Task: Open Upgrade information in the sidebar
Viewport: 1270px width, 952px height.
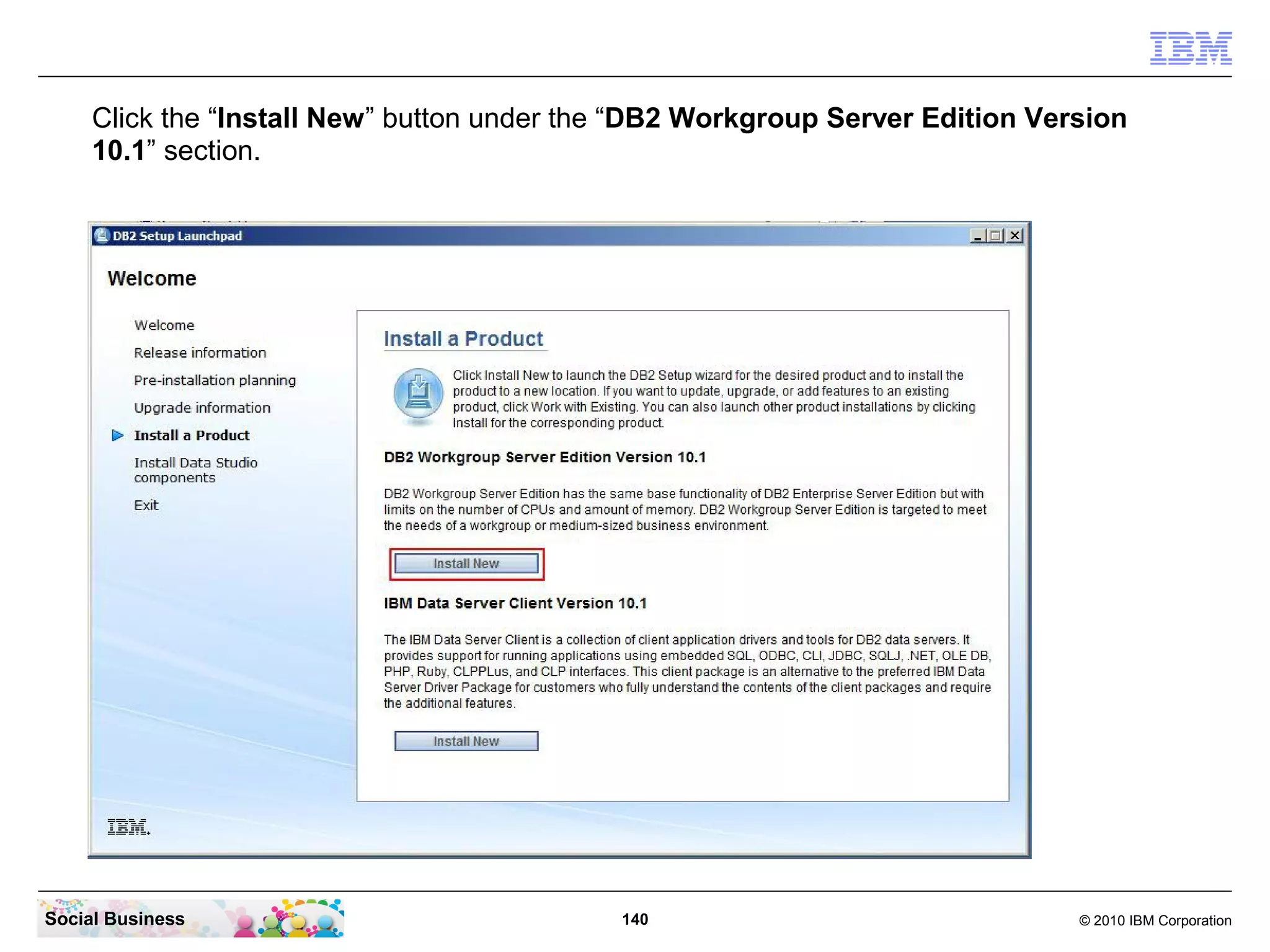Action: point(202,408)
